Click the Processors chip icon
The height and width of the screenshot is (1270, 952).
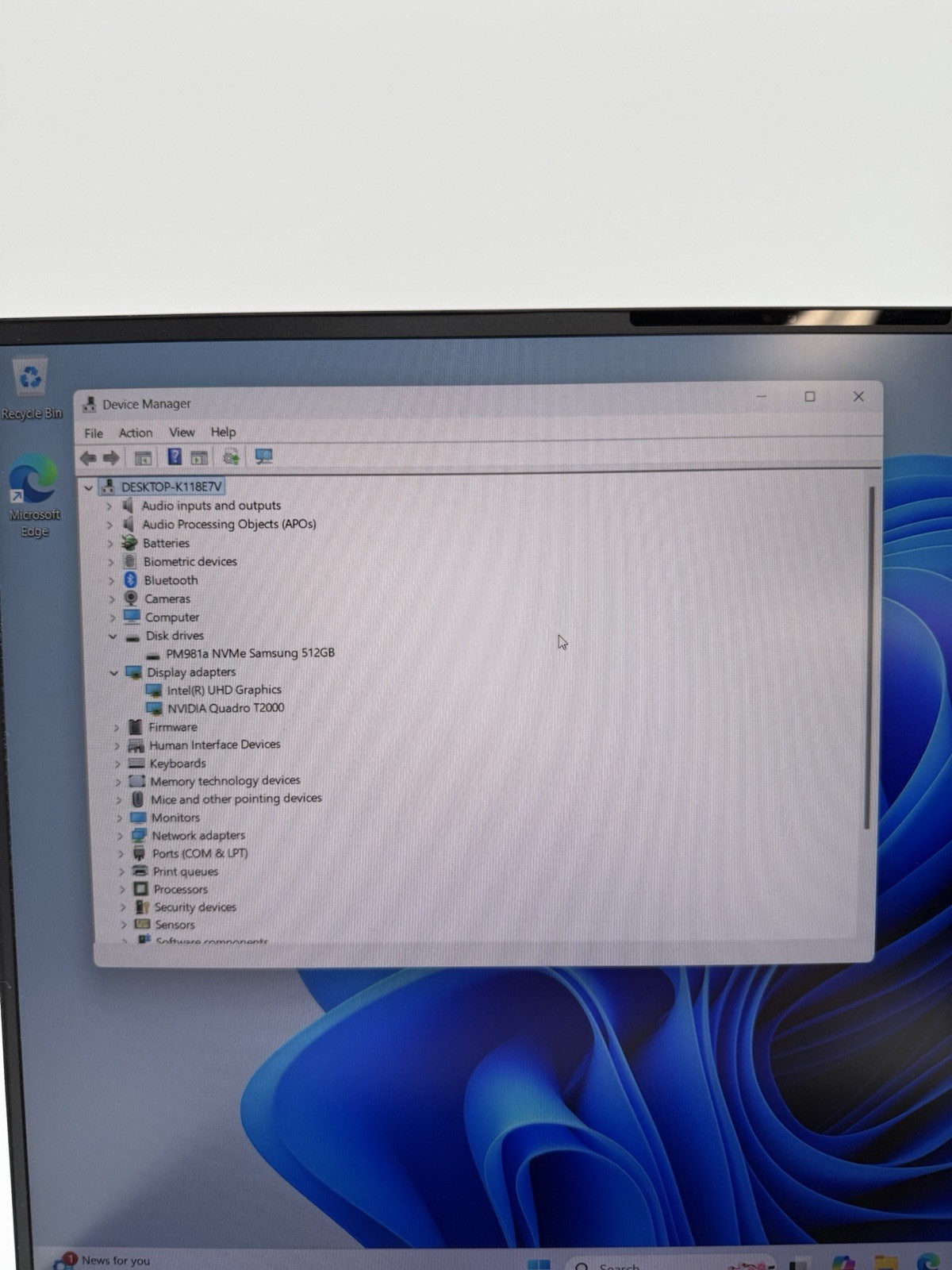pyautogui.click(x=140, y=889)
